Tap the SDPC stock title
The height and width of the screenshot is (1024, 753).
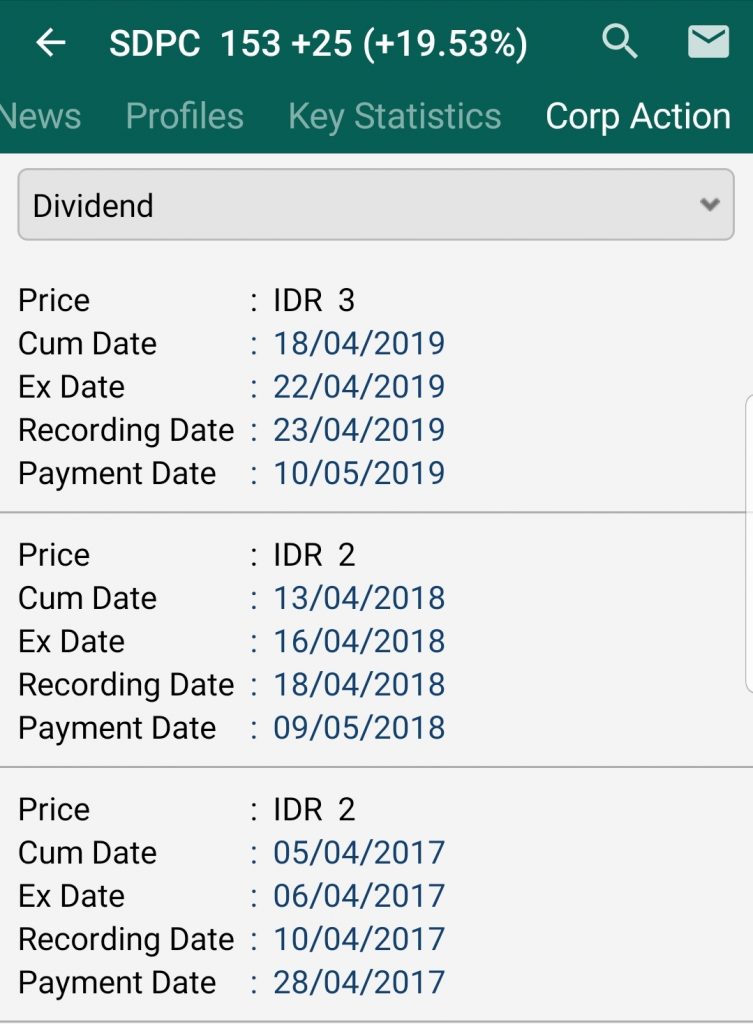pos(318,44)
